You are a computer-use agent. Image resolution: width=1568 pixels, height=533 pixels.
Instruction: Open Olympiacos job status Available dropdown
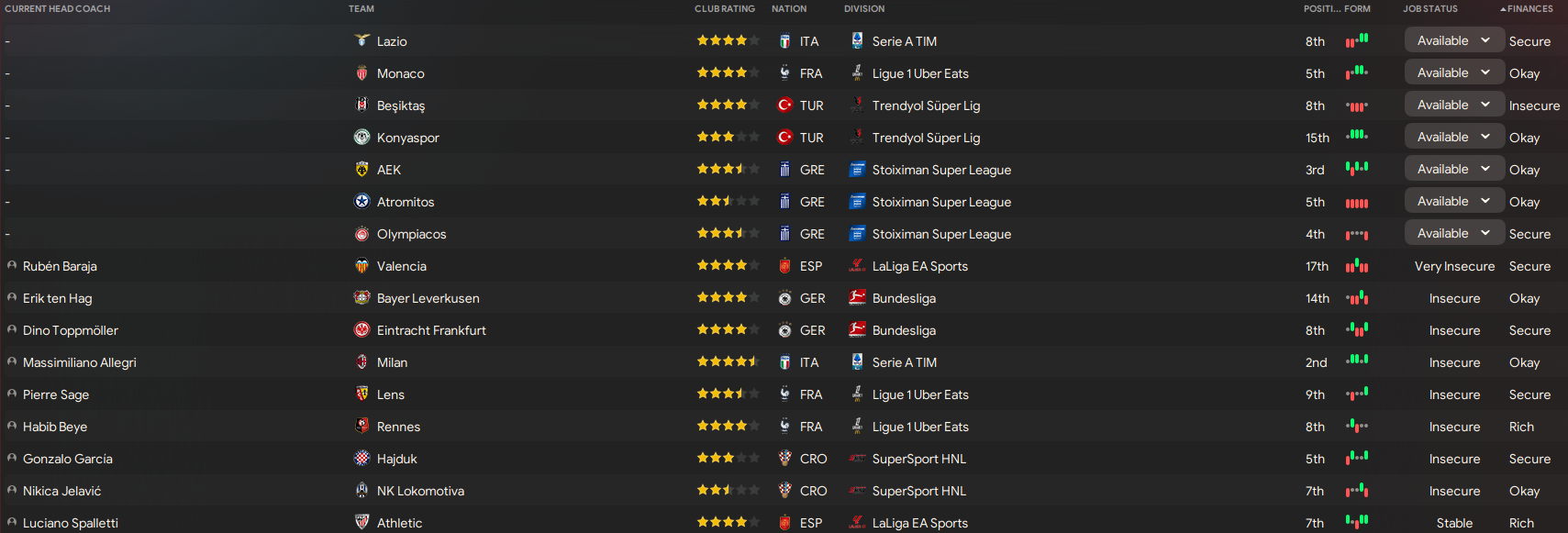tap(1454, 233)
